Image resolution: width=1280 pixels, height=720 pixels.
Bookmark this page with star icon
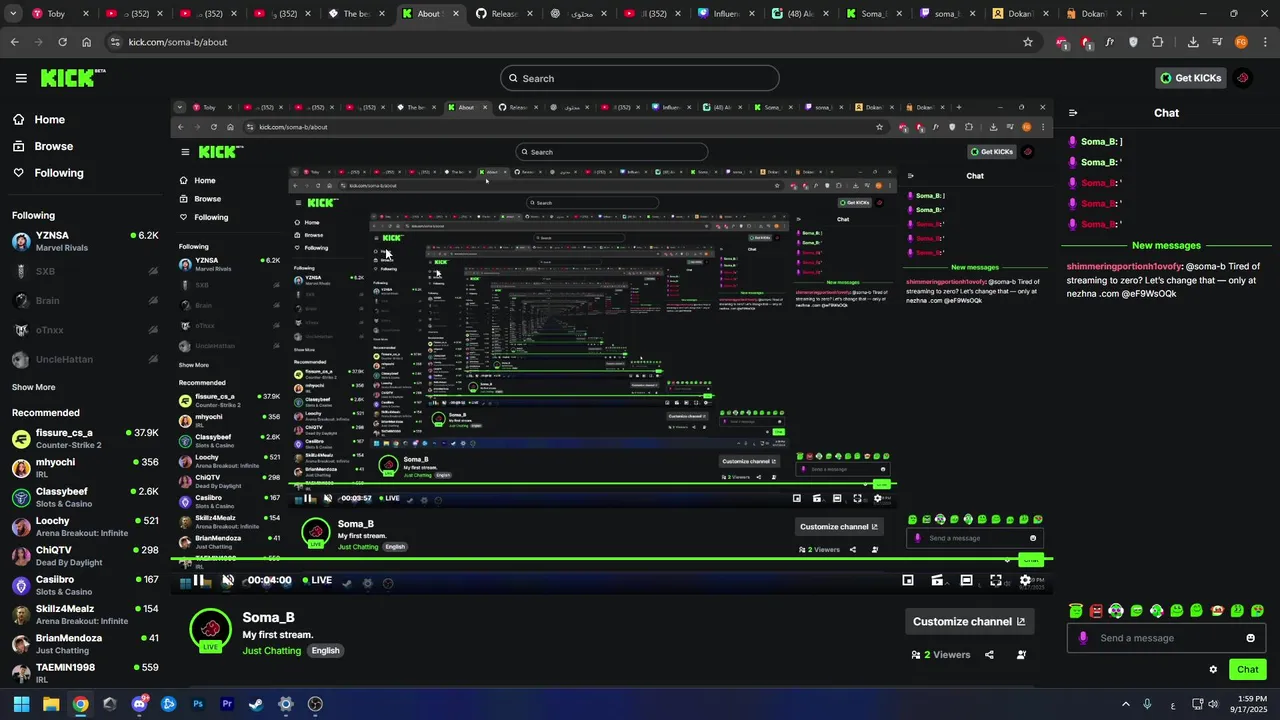point(1027,42)
